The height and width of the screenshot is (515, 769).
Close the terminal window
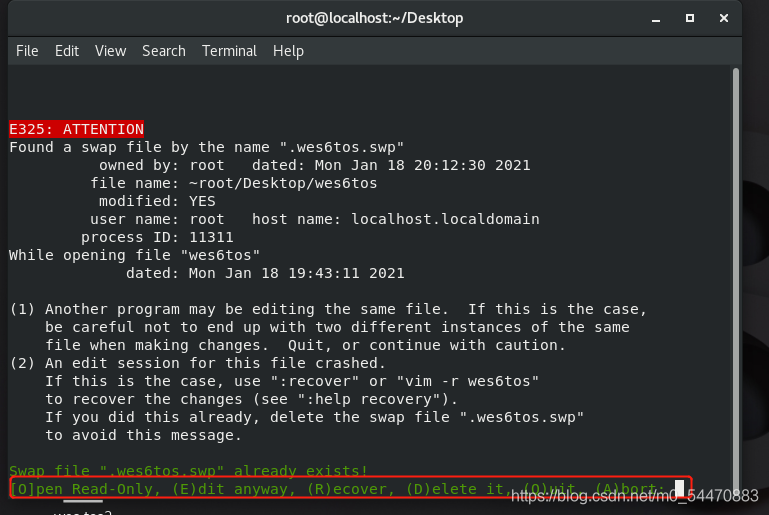tap(723, 18)
